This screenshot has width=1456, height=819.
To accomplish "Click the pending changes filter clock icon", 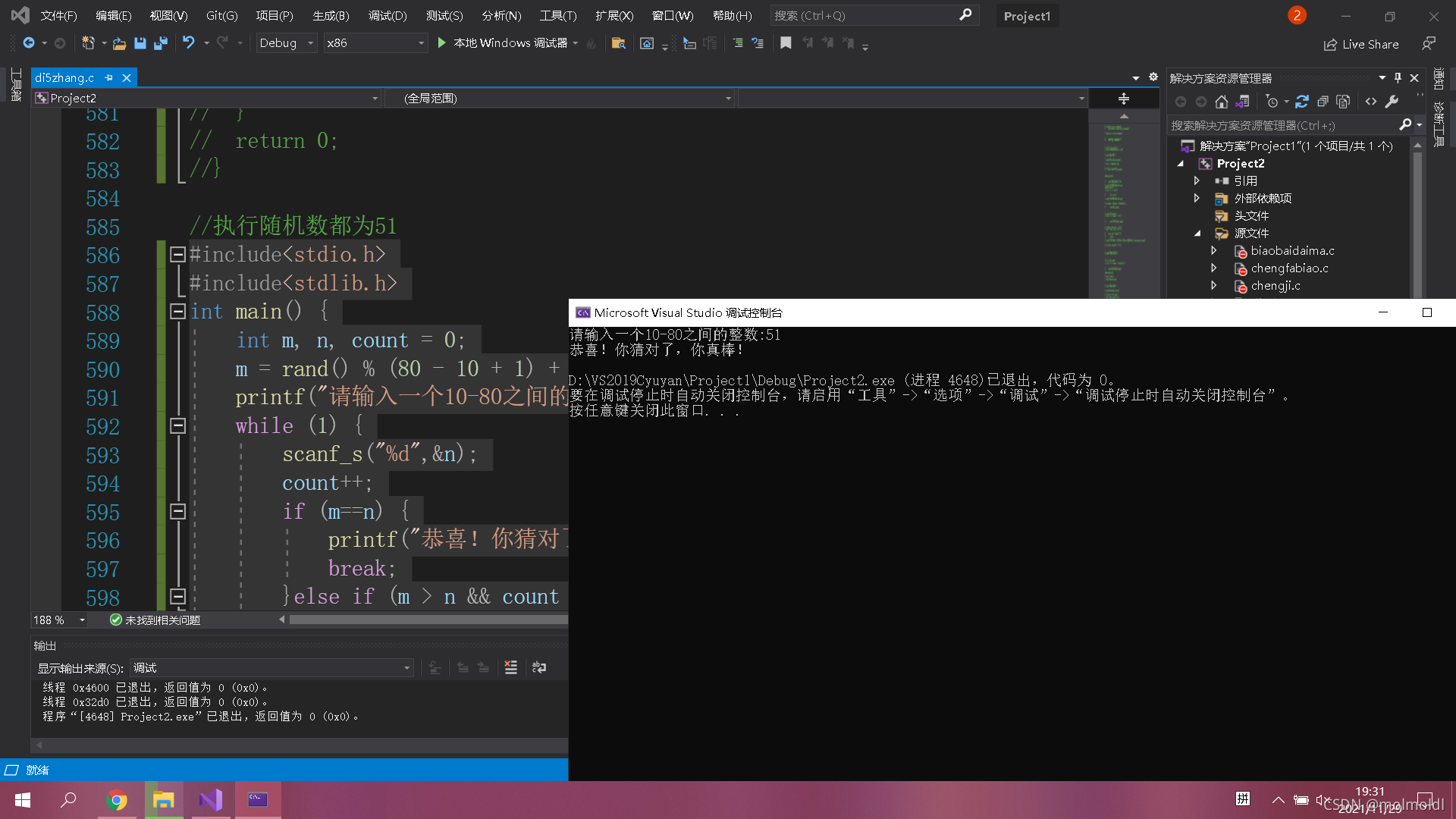I will pyautogui.click(x=1272, y=102).
